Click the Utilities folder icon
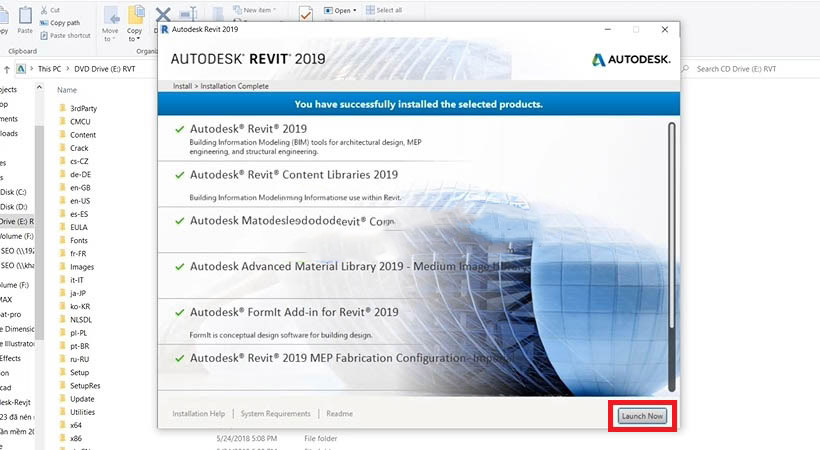820x450 pixels. click(x=62, y=412)
